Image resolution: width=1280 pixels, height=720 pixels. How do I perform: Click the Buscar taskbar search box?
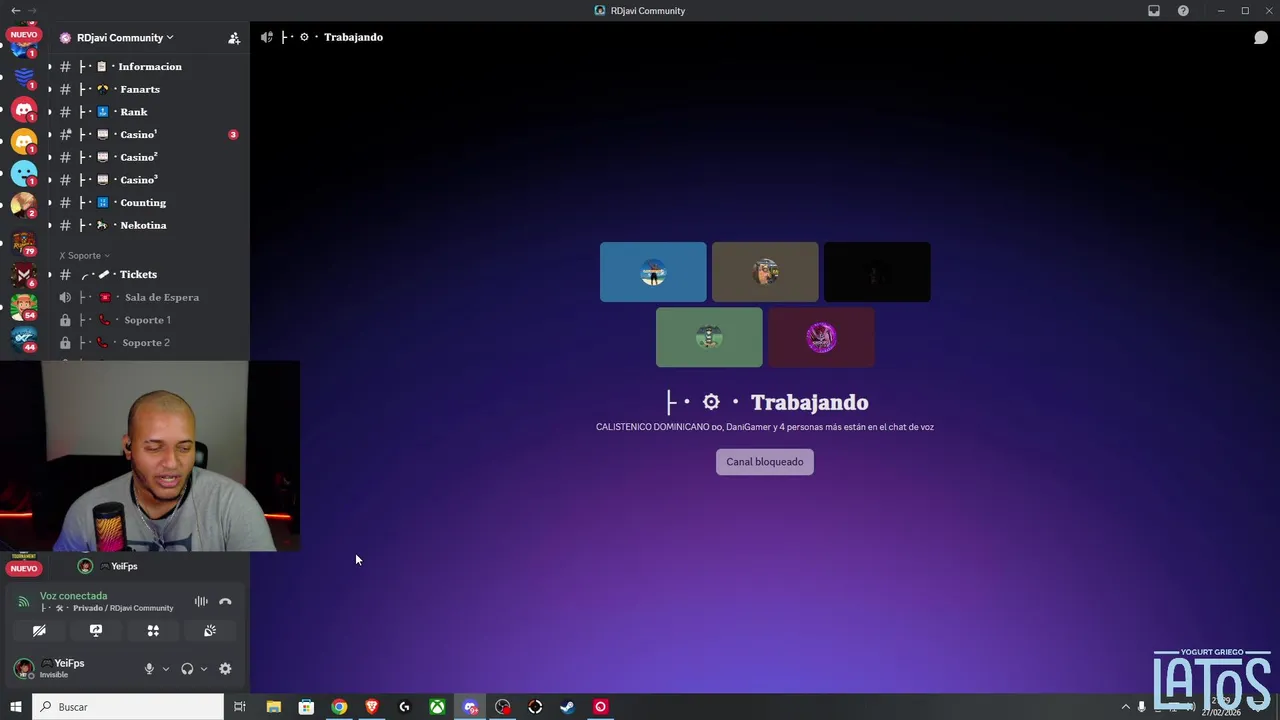coord(128,707)
